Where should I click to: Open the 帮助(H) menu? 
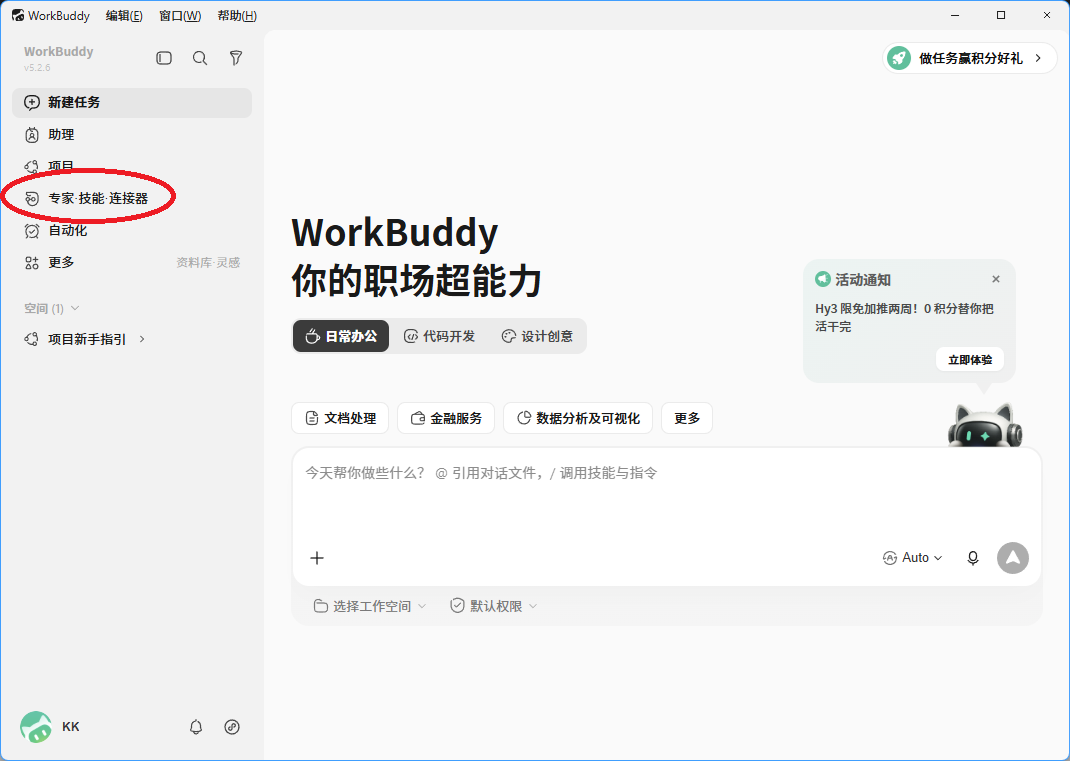[237, 16]
